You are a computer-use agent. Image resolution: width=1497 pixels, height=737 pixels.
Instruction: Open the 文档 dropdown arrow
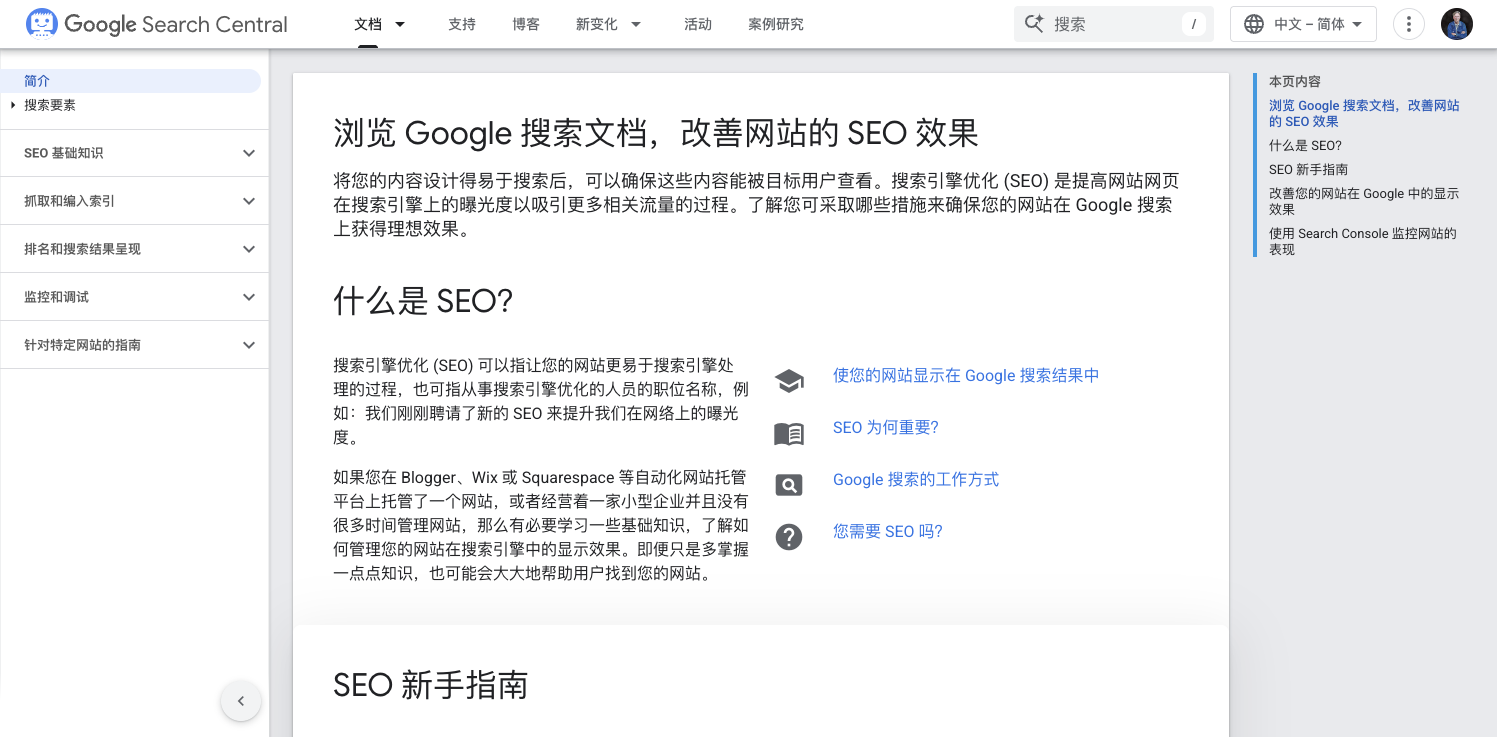[400, 24]
